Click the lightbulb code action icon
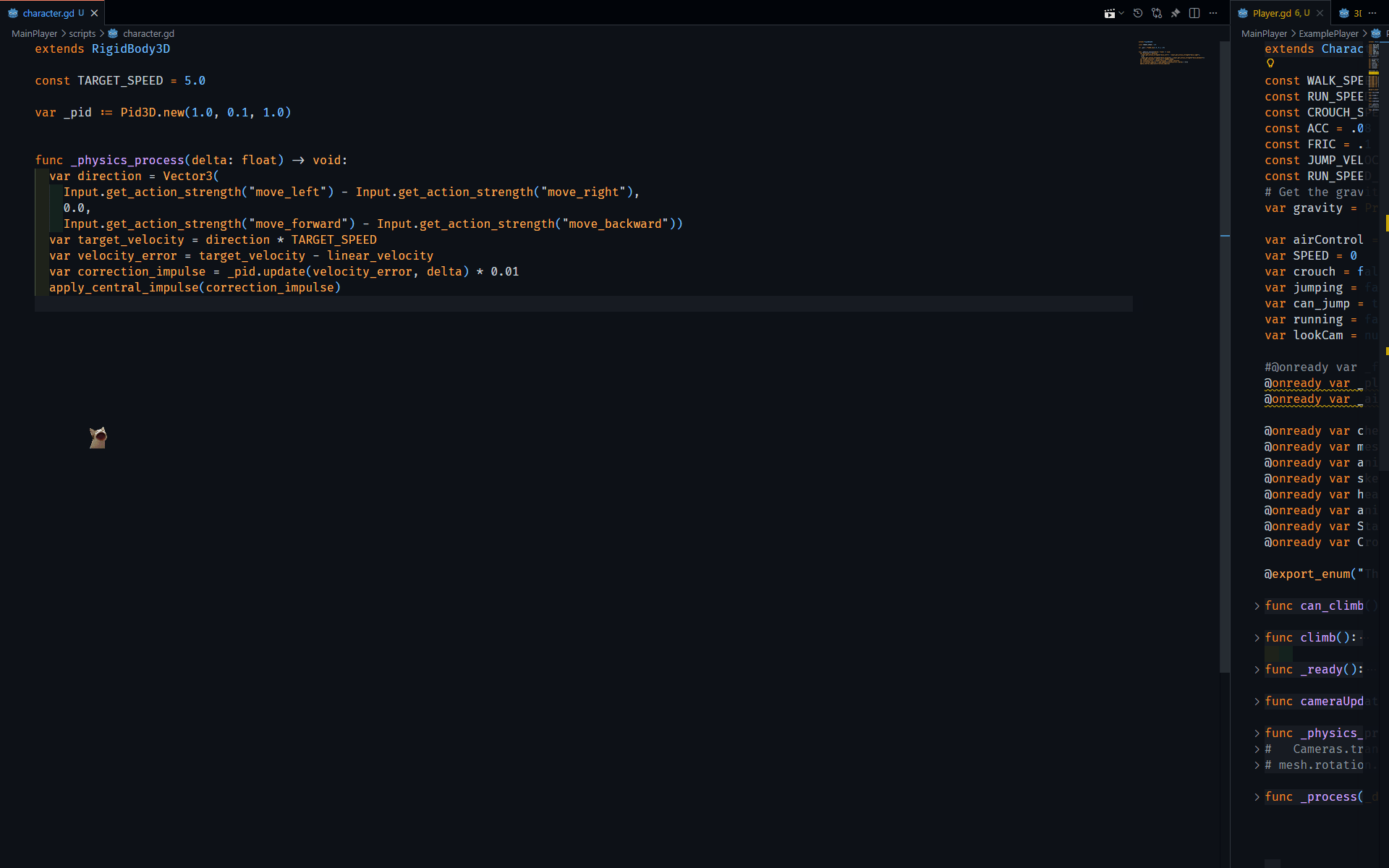Viewport: 1389px width, 868px height. (1270, 64)
